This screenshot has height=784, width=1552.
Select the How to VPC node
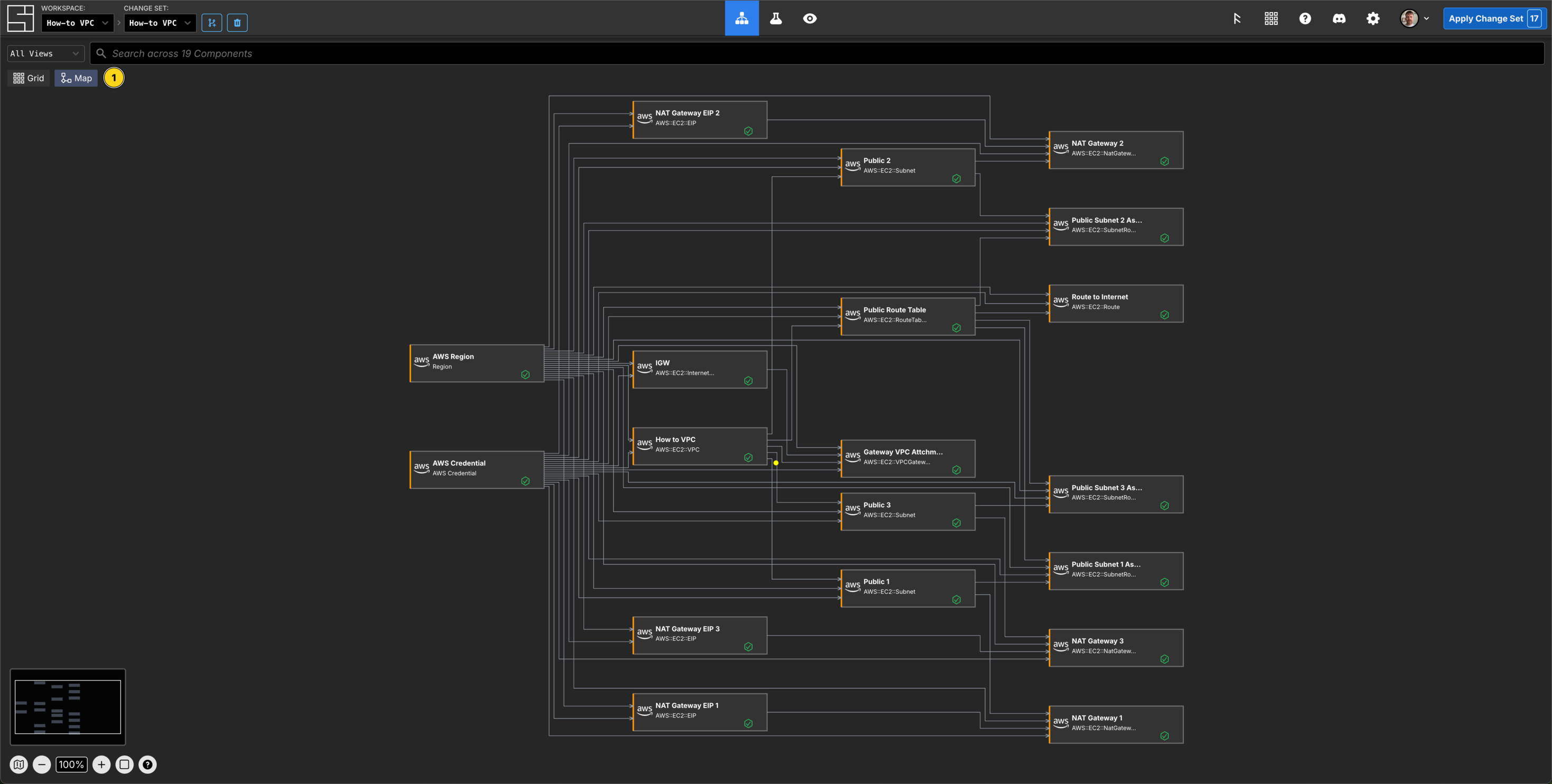pyautogui.click(x=700, y=446)
